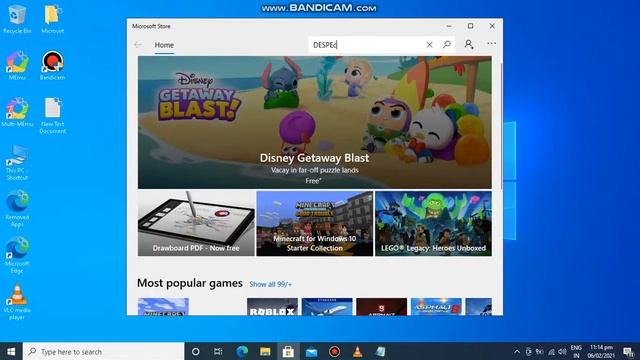Screen dimensions: 640x360
Task: Click the Microsoft Store taskbar icon
Action: pyautogui.click(x=288, y=351)
